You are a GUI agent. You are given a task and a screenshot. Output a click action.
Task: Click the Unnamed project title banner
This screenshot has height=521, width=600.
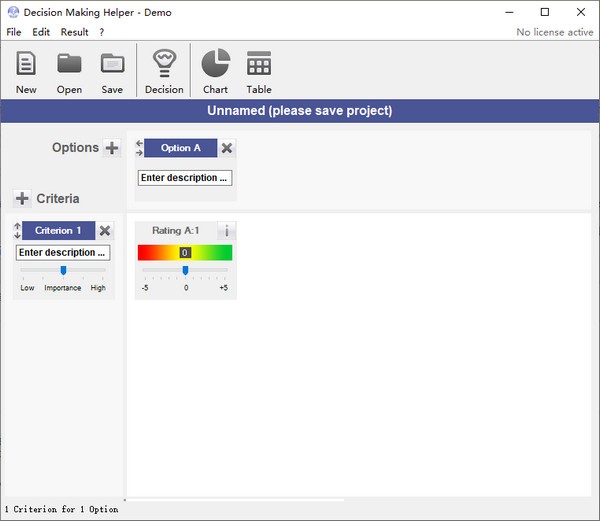300,111
